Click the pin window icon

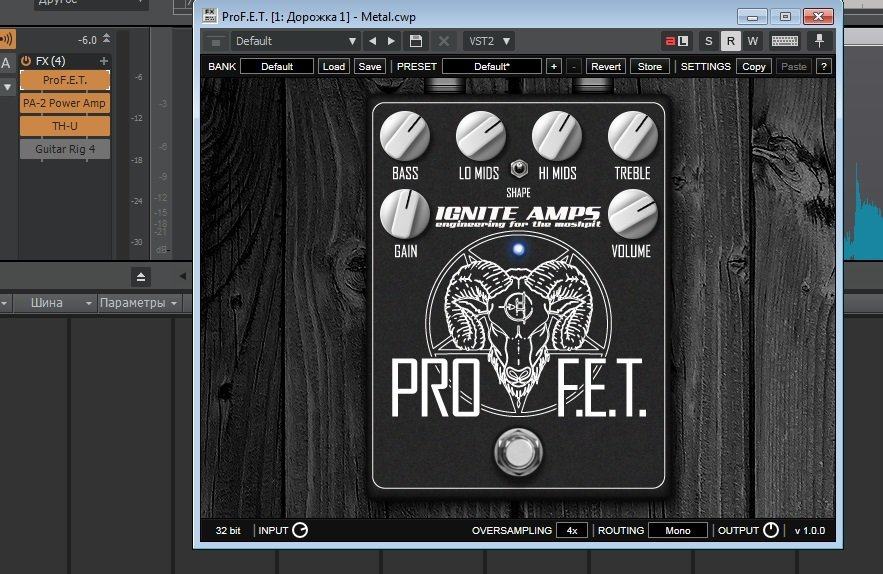820,41
